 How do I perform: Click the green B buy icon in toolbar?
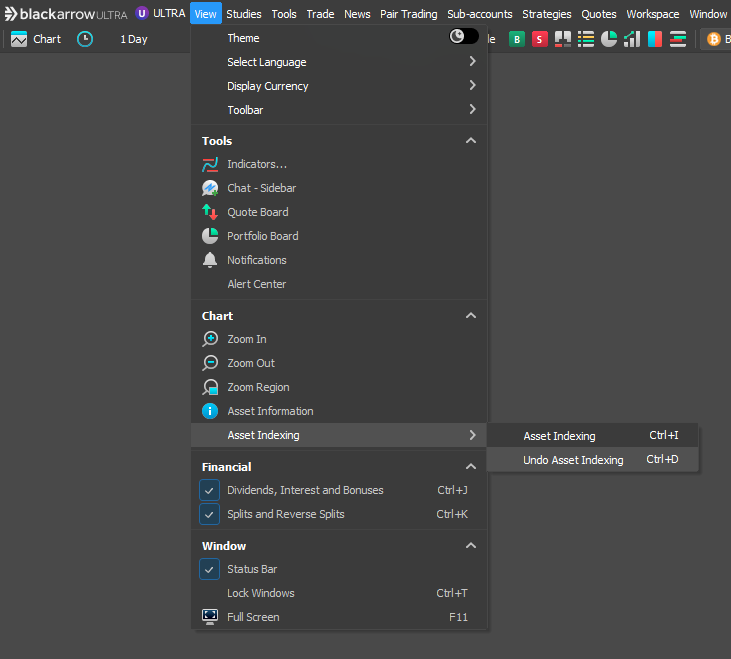[517, 39]
